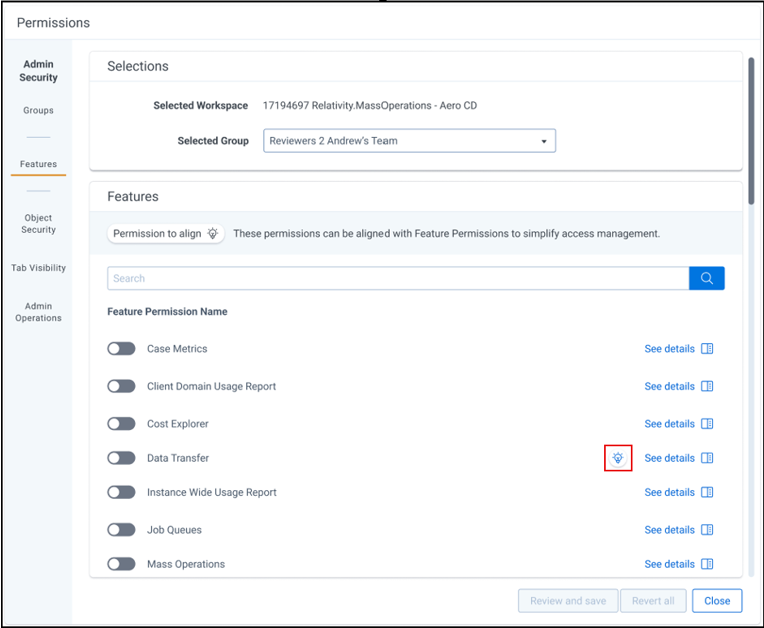Switch on Job Queues permission

click(121, 530)
